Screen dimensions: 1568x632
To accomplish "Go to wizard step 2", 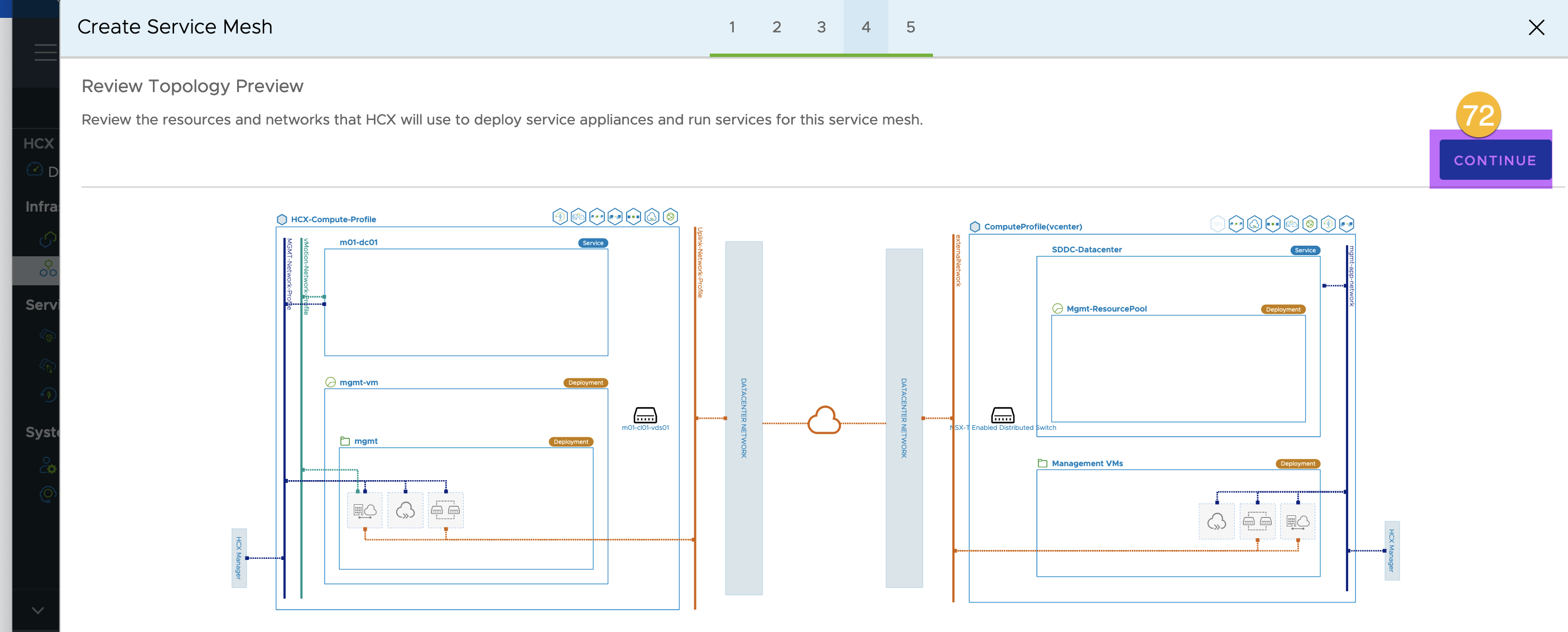I will 777,27.
